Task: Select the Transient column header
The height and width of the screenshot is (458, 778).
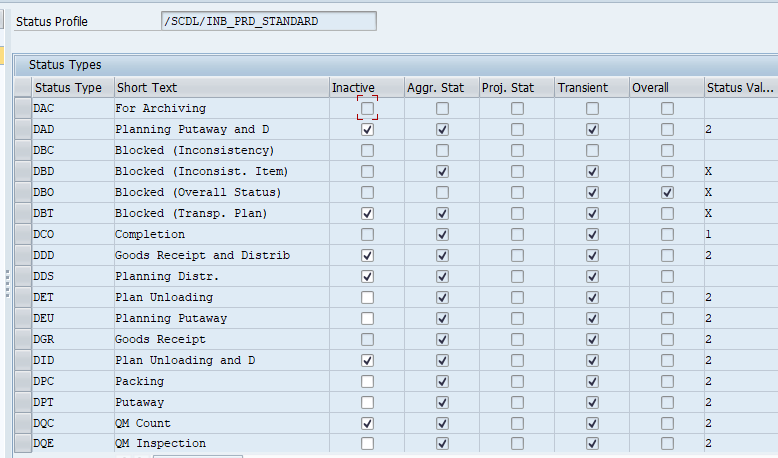Action: click(582, 88)
